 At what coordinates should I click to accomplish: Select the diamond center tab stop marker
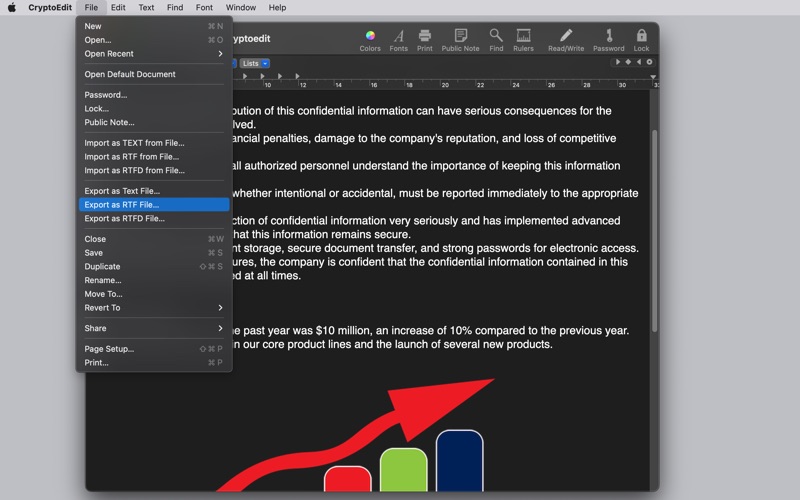pyautogui.click(x=628, y=62)
